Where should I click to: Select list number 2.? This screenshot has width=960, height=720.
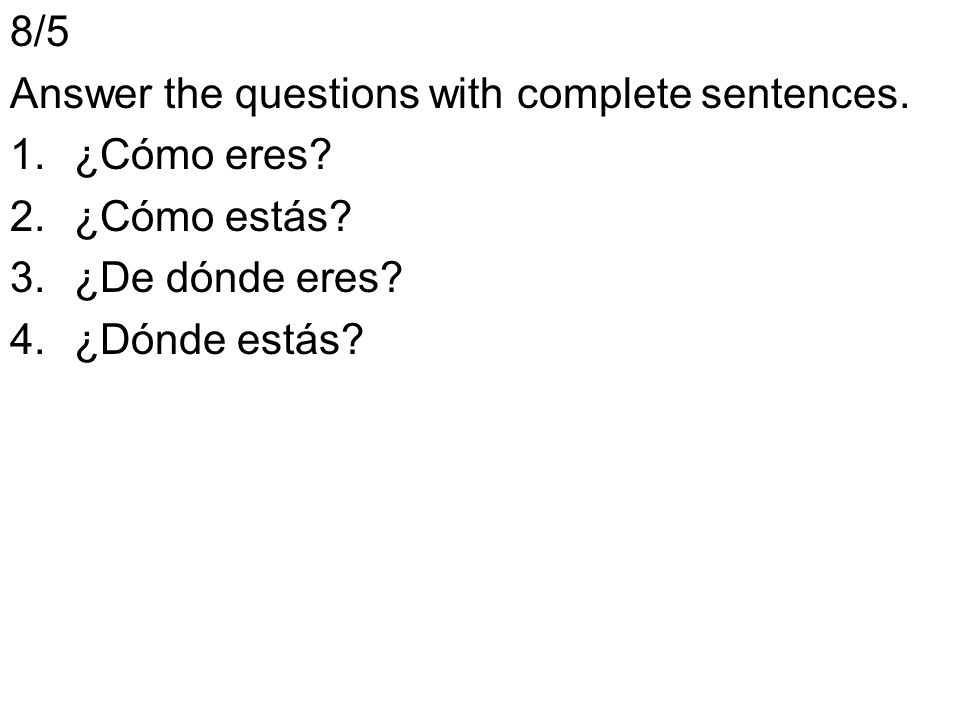(27, 217)
